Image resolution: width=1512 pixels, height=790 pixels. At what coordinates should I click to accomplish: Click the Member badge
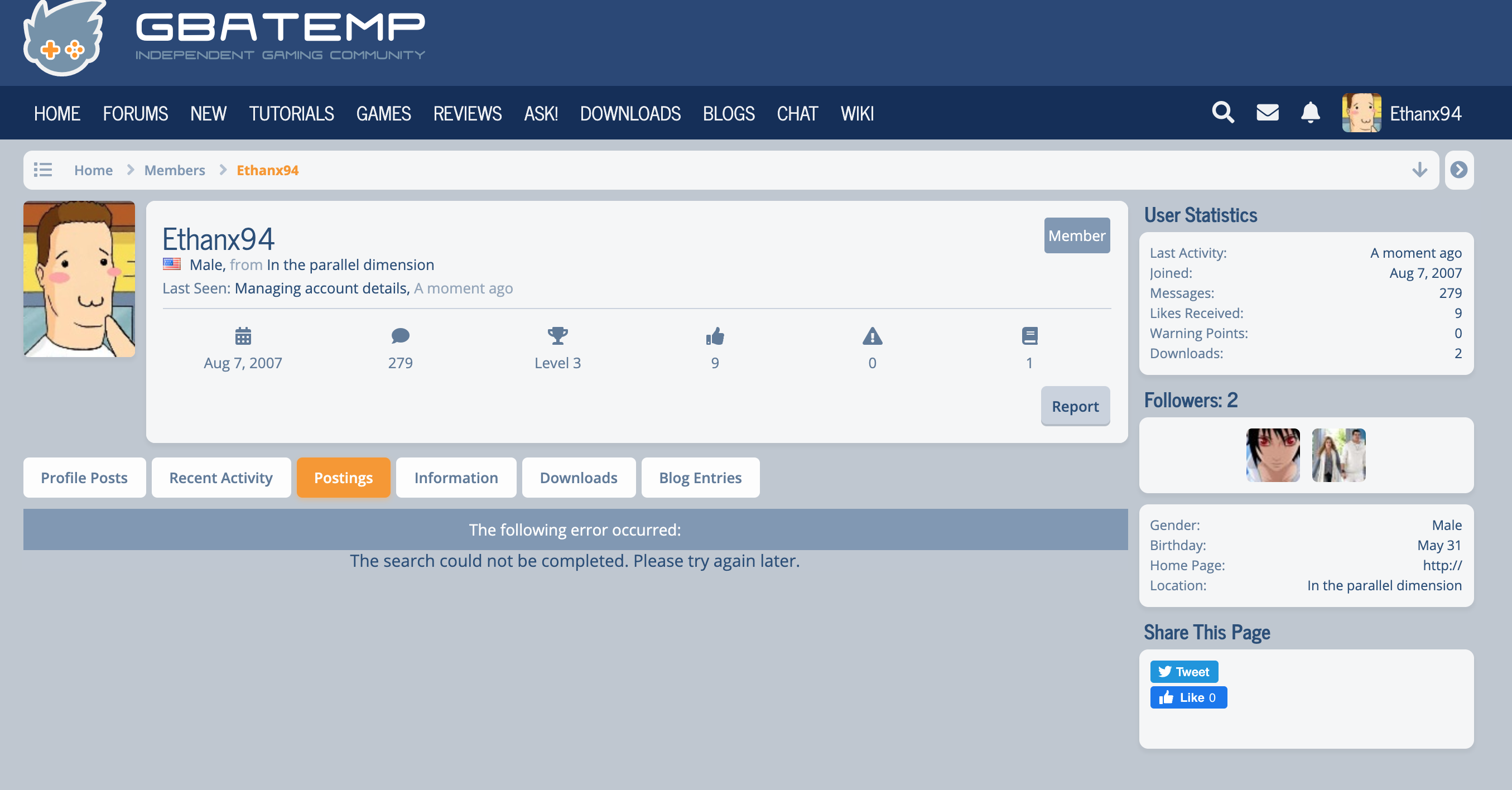pyautogui.click(x=1077, y=235)
